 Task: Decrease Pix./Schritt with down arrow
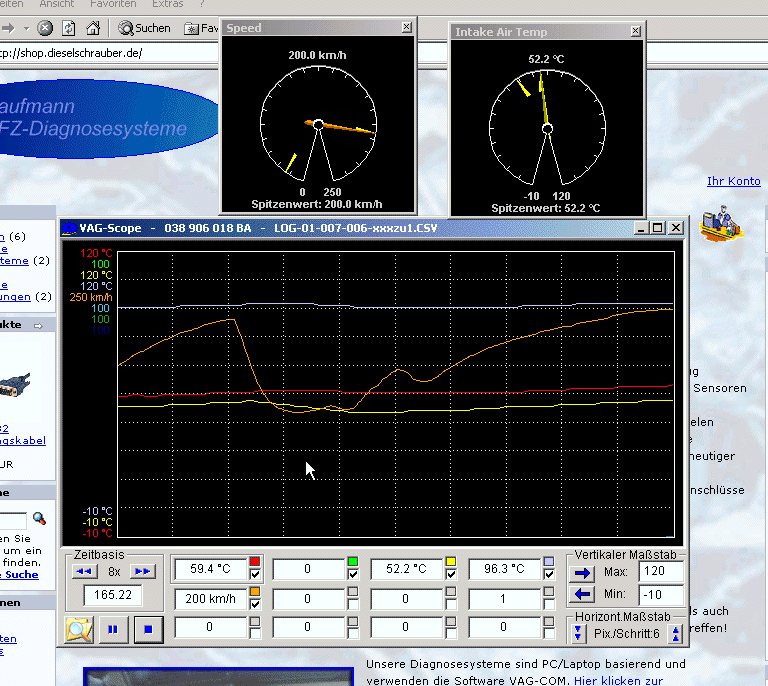578,633
